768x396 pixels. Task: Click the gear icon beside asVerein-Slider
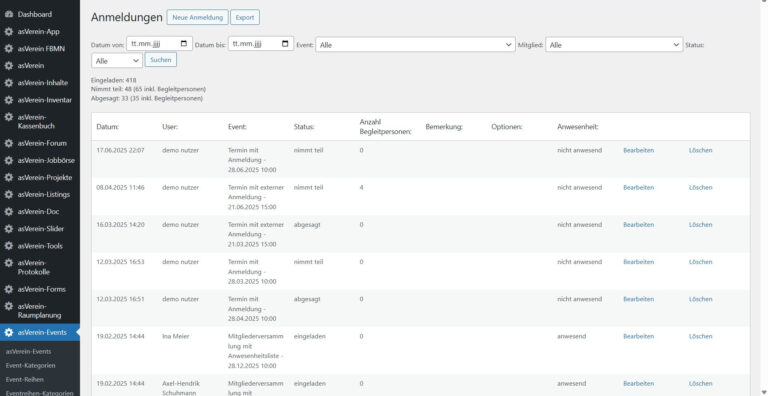click(x=8, y=229)
